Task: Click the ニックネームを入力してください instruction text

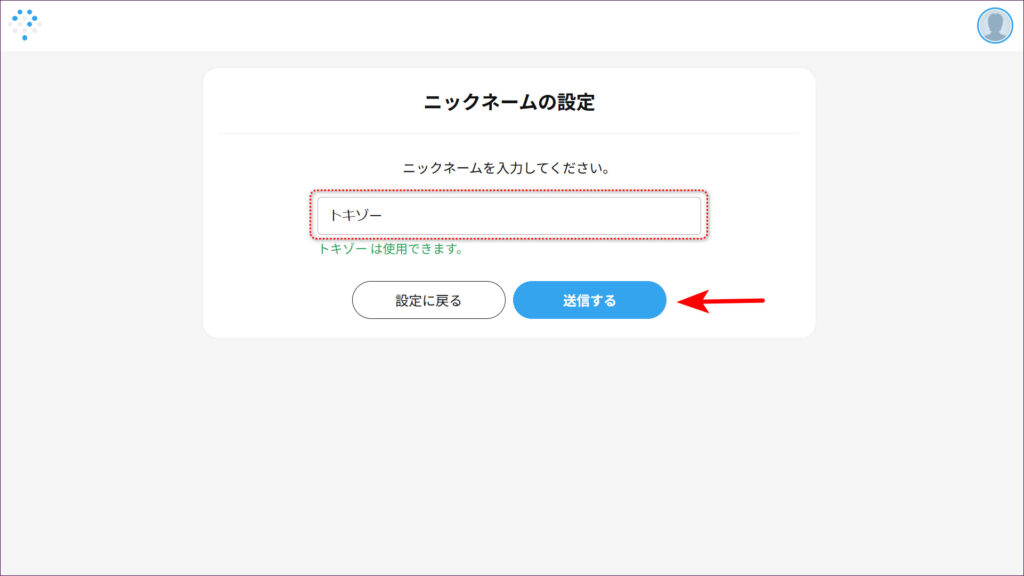Action: point(507,168)
